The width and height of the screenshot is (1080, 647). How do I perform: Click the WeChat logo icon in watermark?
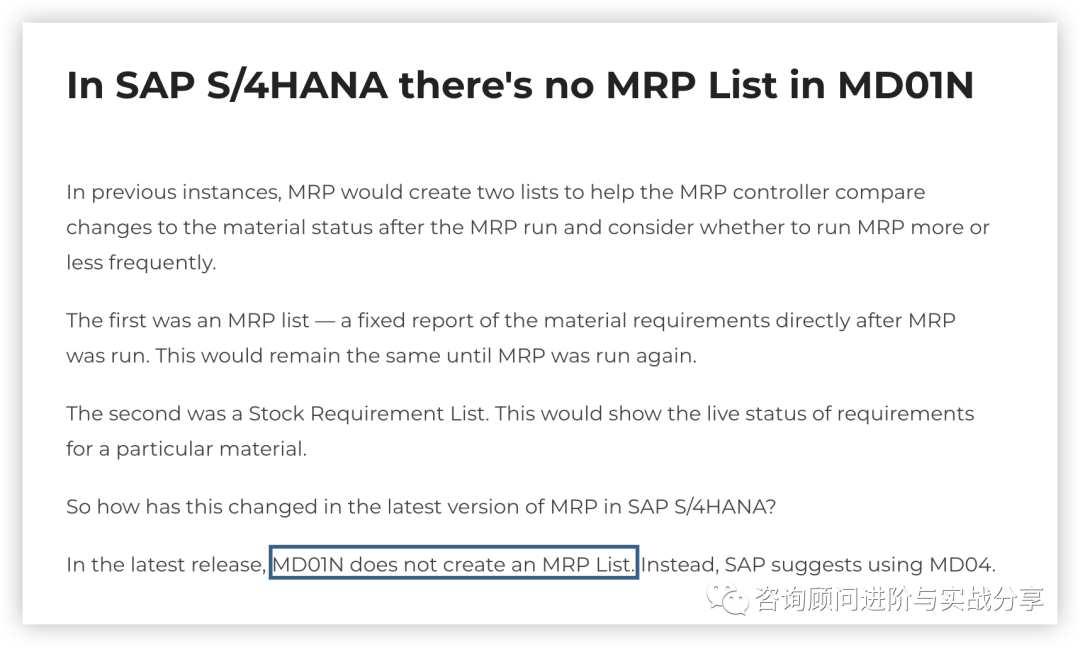pos(728,599)
